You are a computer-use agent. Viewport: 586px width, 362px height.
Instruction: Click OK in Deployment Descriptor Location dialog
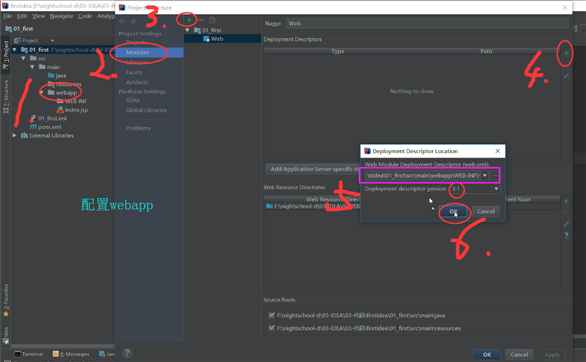(453, 211)
